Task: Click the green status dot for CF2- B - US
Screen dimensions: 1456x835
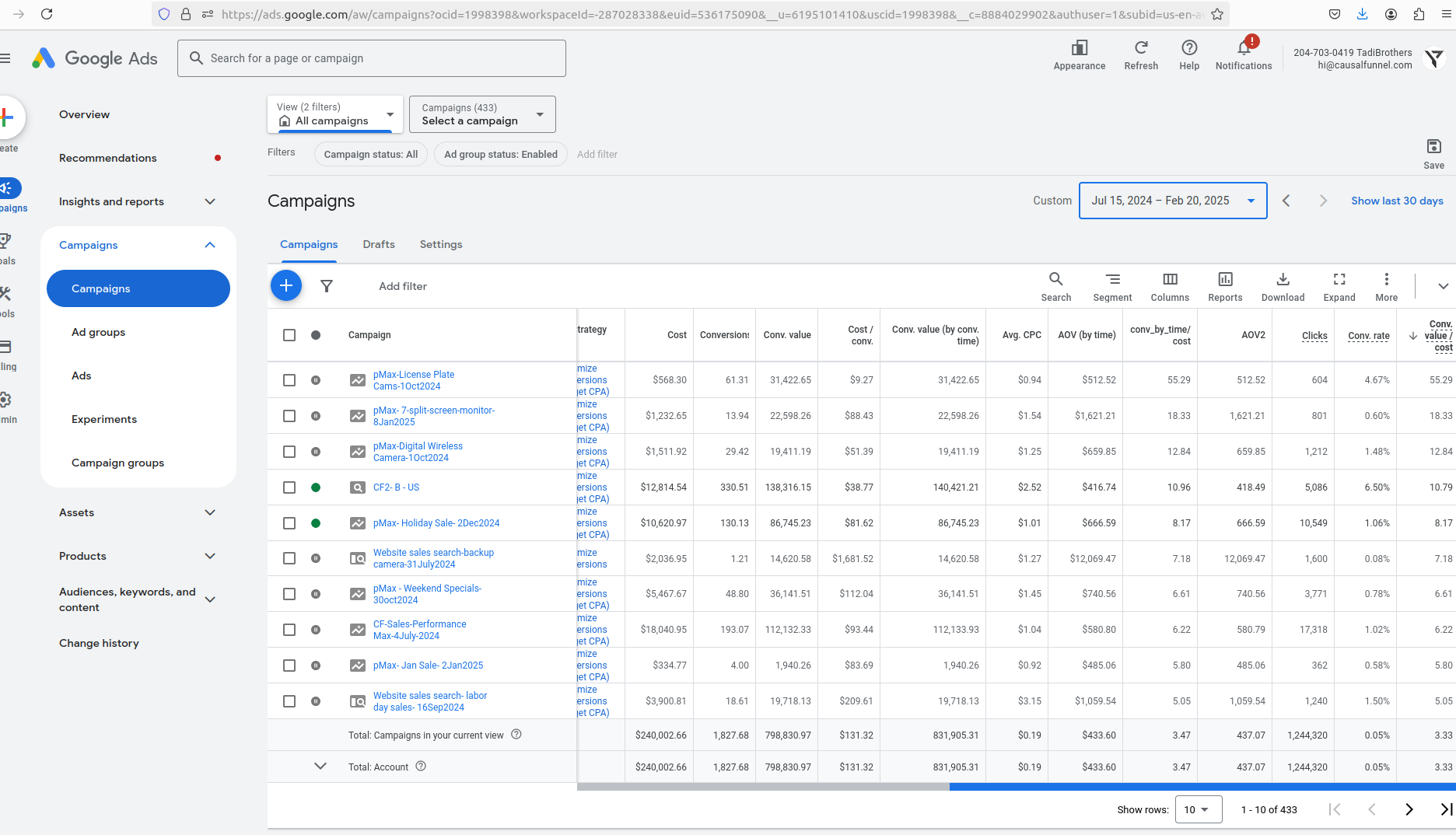Action: tap(316, 487)
